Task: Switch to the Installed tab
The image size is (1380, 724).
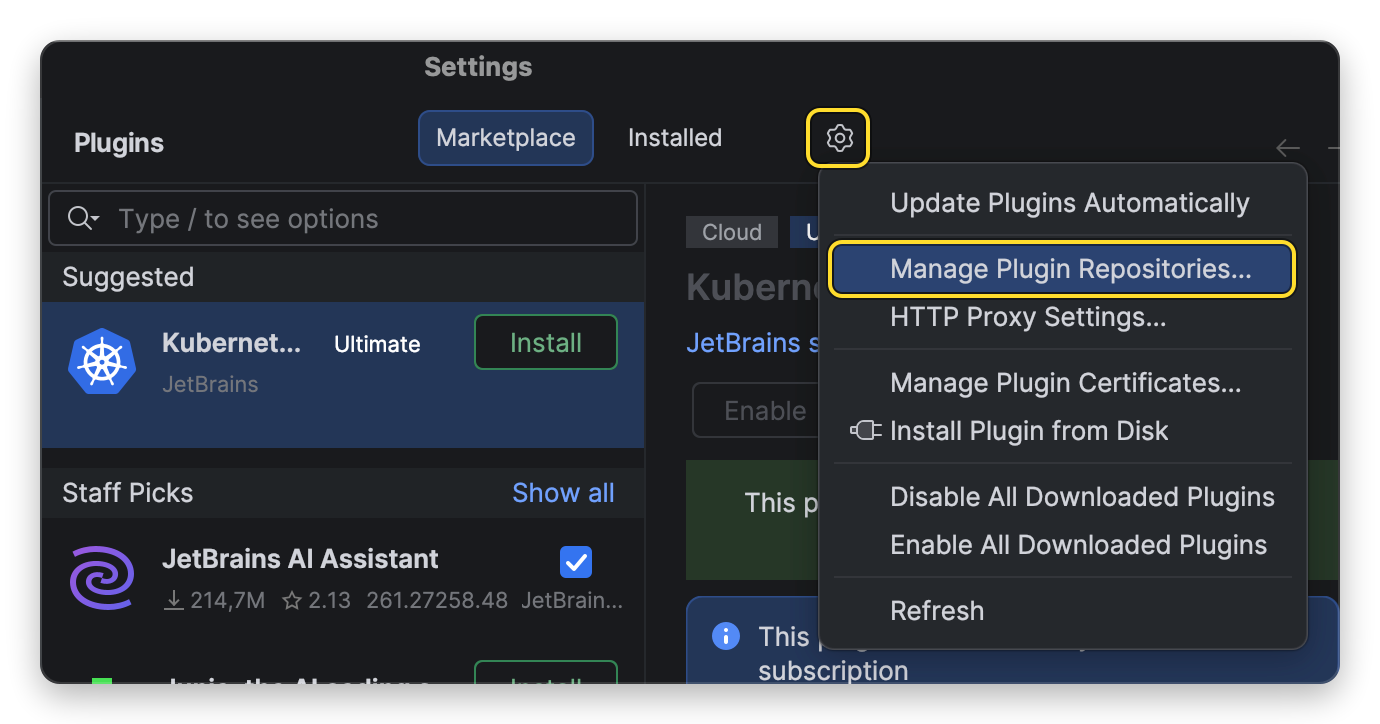Action: coord(675,138)
